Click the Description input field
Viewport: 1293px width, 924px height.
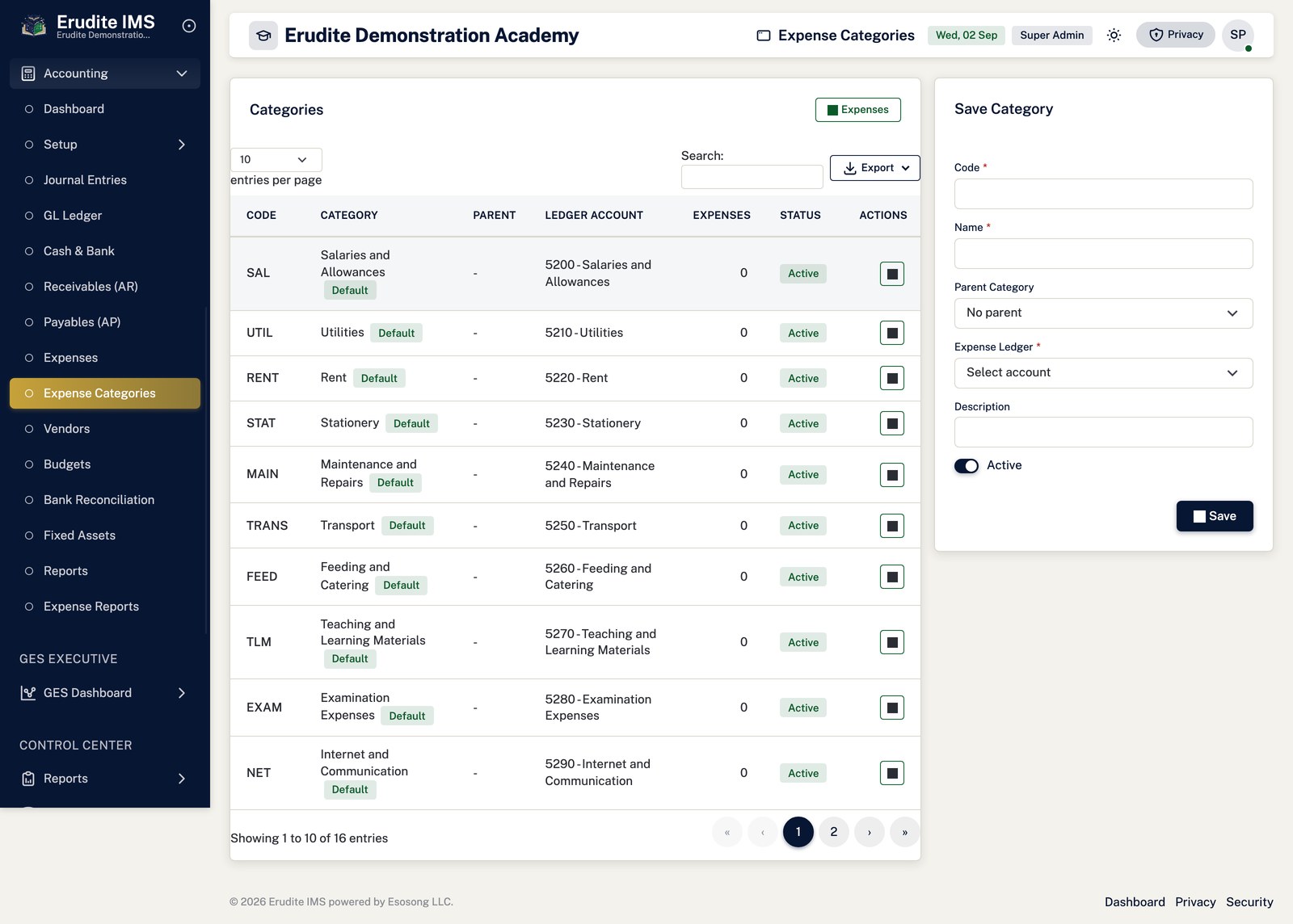tap(1104, 432)
